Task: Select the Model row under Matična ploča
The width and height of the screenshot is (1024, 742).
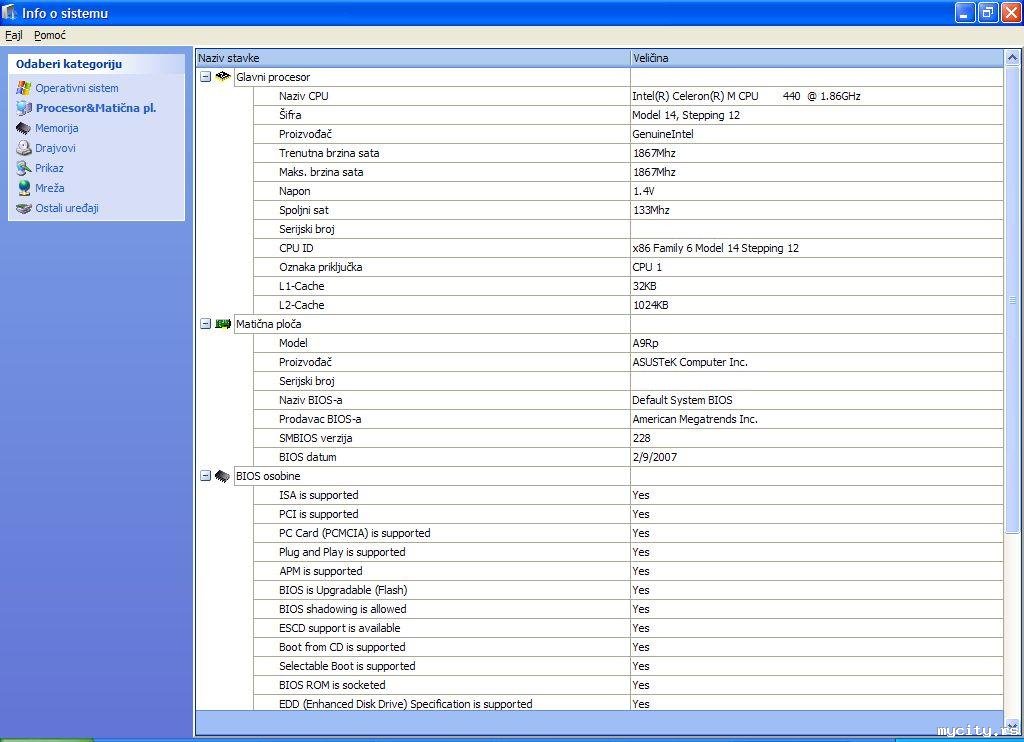Action: pos(628,343)
